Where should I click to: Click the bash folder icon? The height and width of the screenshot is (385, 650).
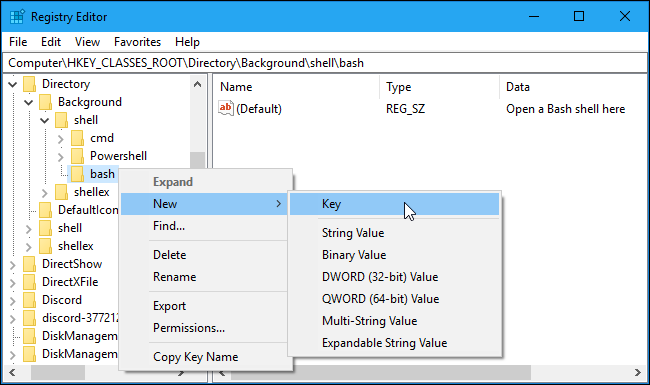pyautogui.click(x=77, y=174)
